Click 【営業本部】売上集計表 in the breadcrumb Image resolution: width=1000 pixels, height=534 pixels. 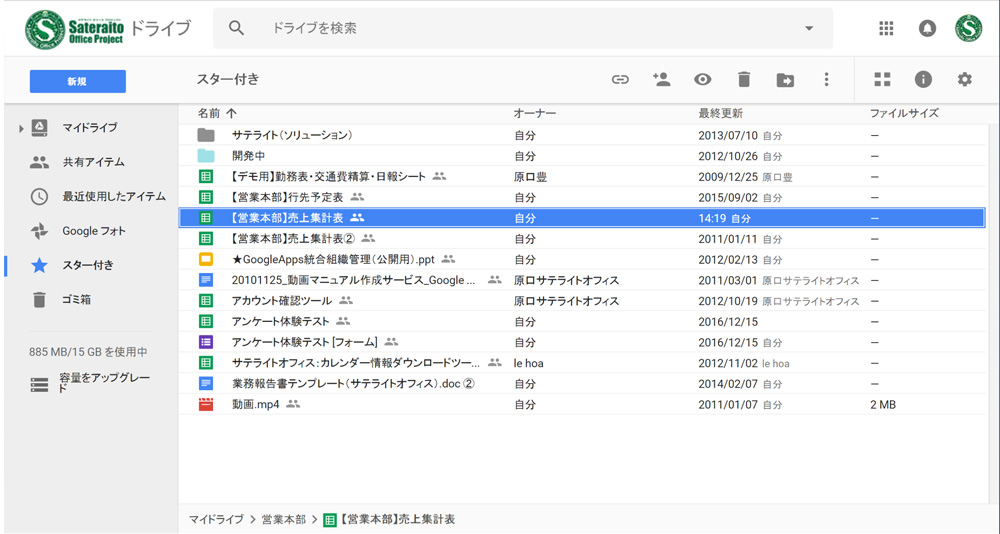pyautogui.click(x=397, y=519)
